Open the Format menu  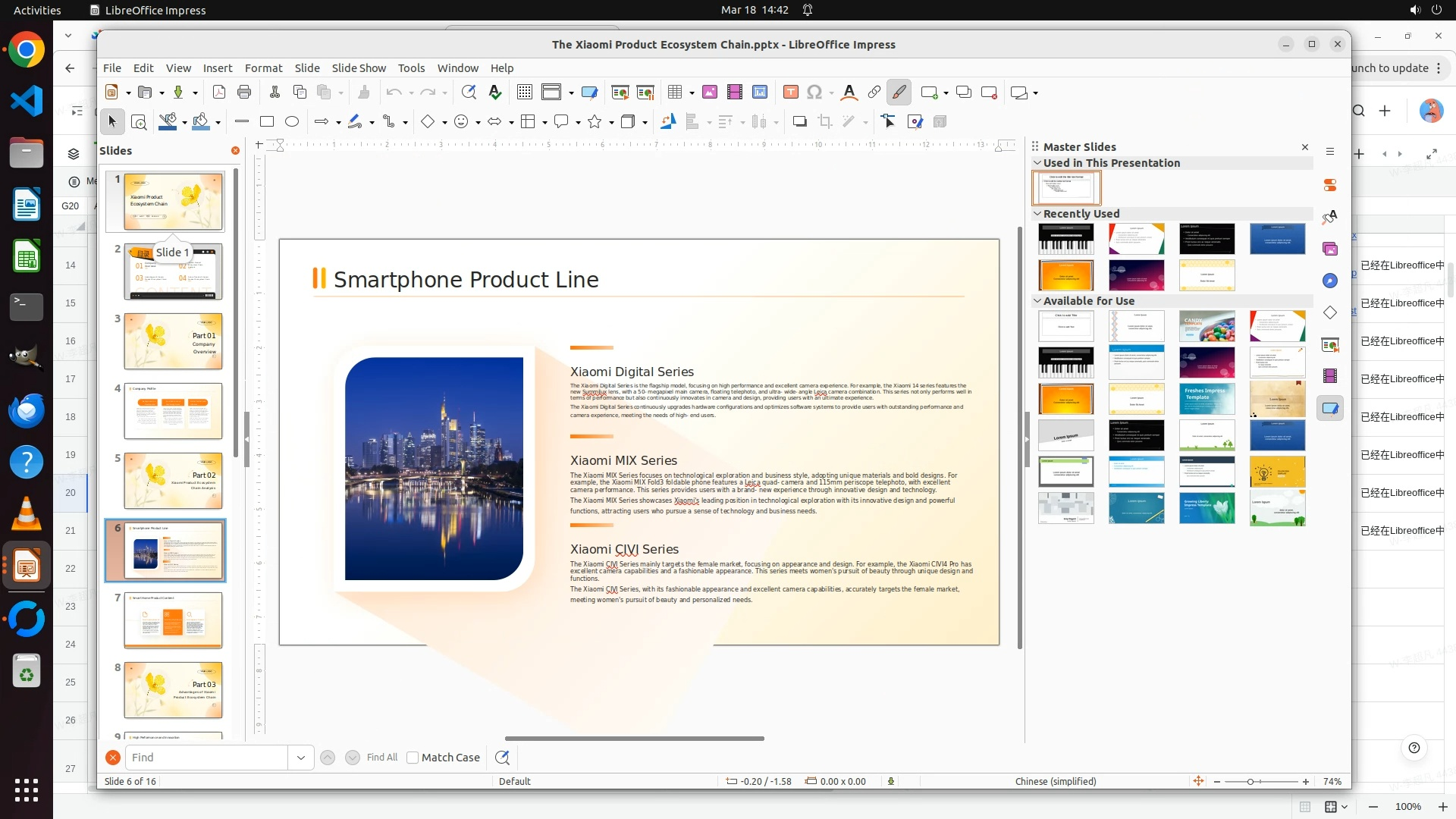[263, 68]
